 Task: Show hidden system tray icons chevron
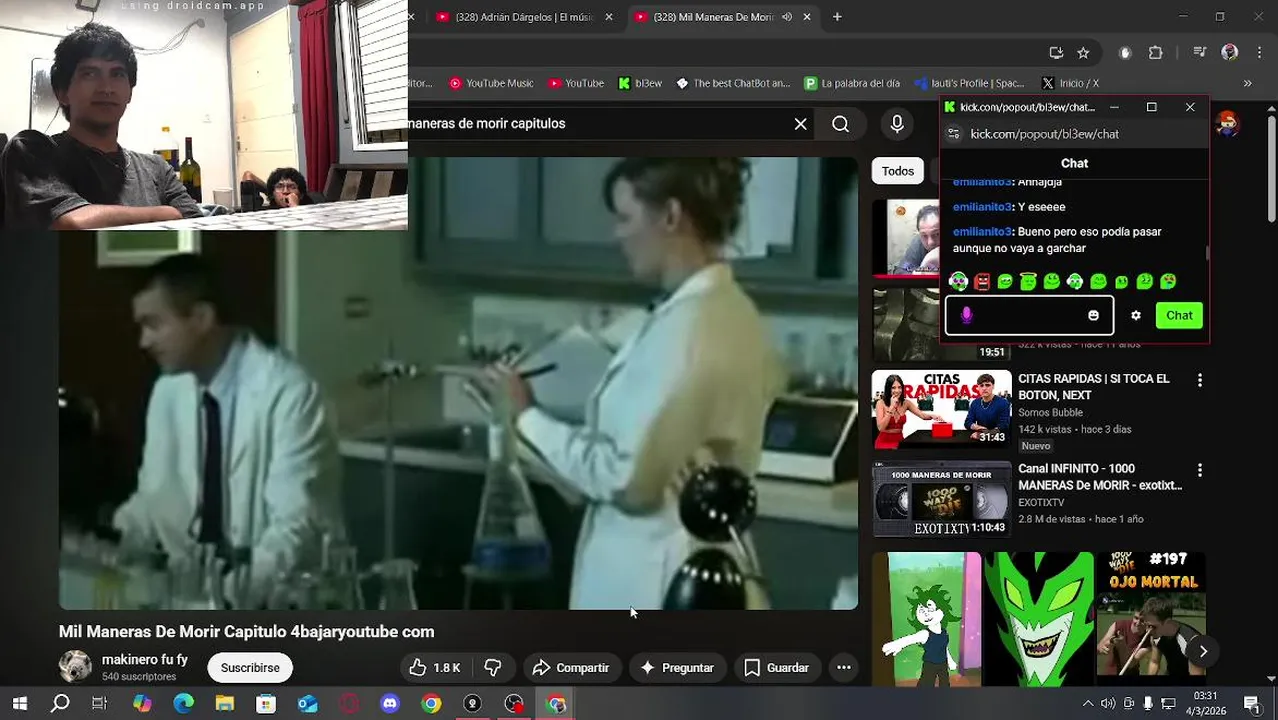tap(1088, 704)
